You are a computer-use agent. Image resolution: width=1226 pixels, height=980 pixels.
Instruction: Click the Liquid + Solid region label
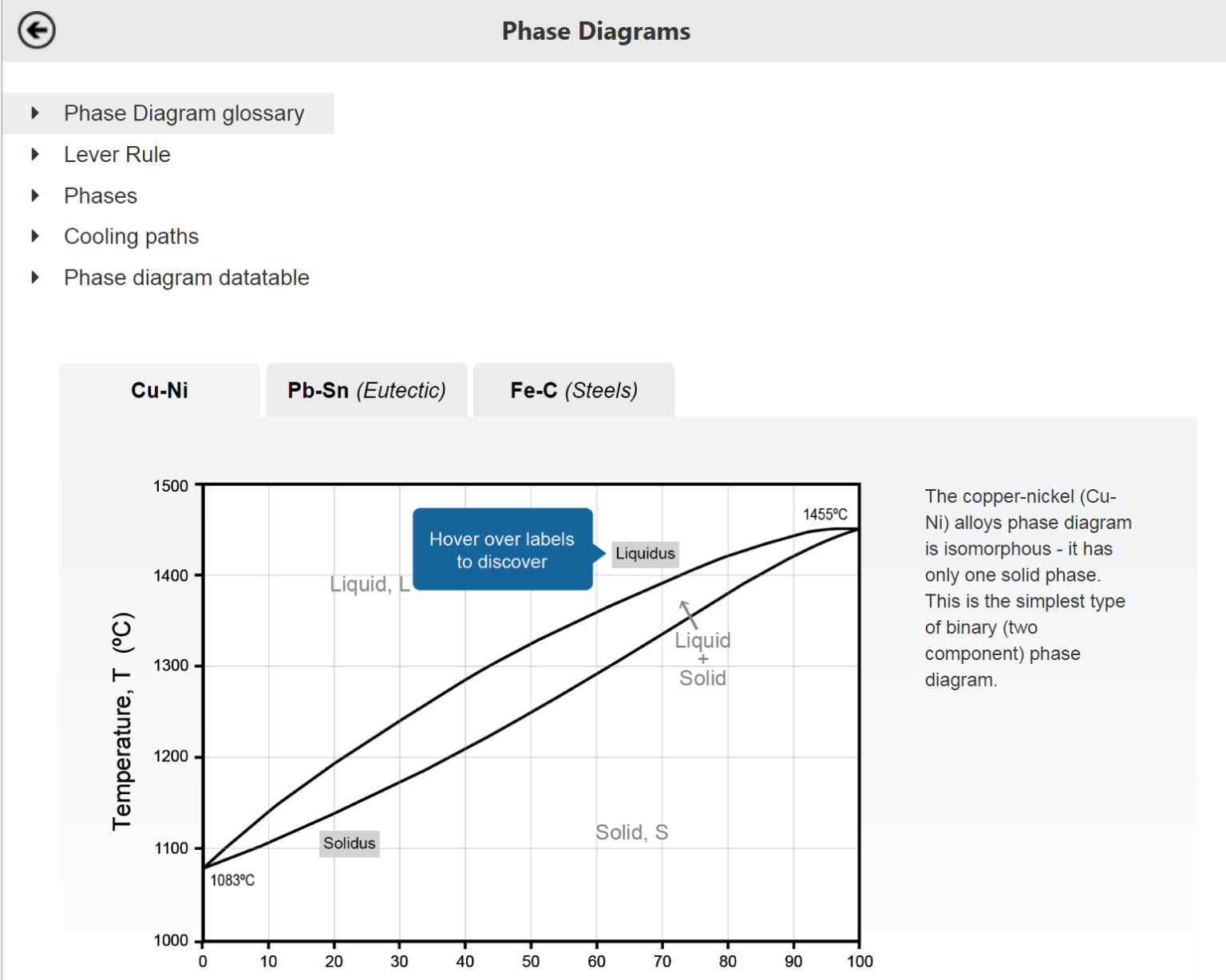pos(702,659)
